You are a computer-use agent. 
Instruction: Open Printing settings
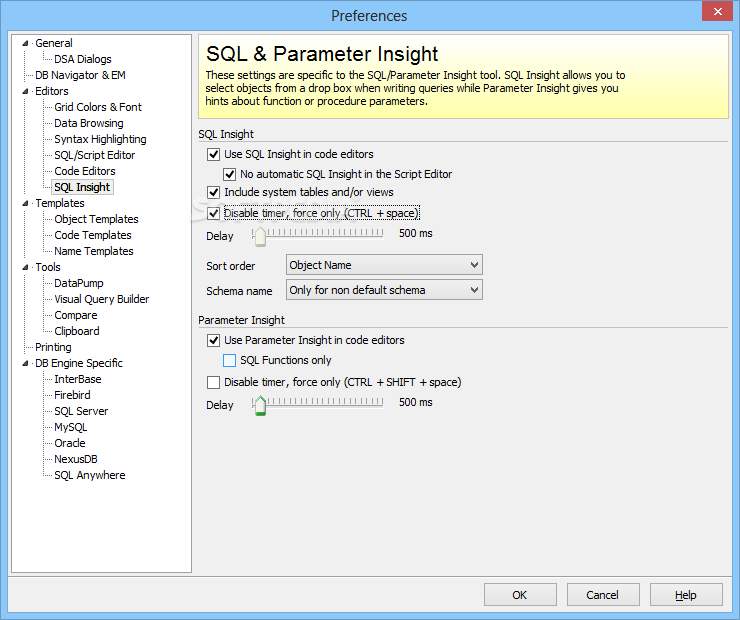pos(53,347)
